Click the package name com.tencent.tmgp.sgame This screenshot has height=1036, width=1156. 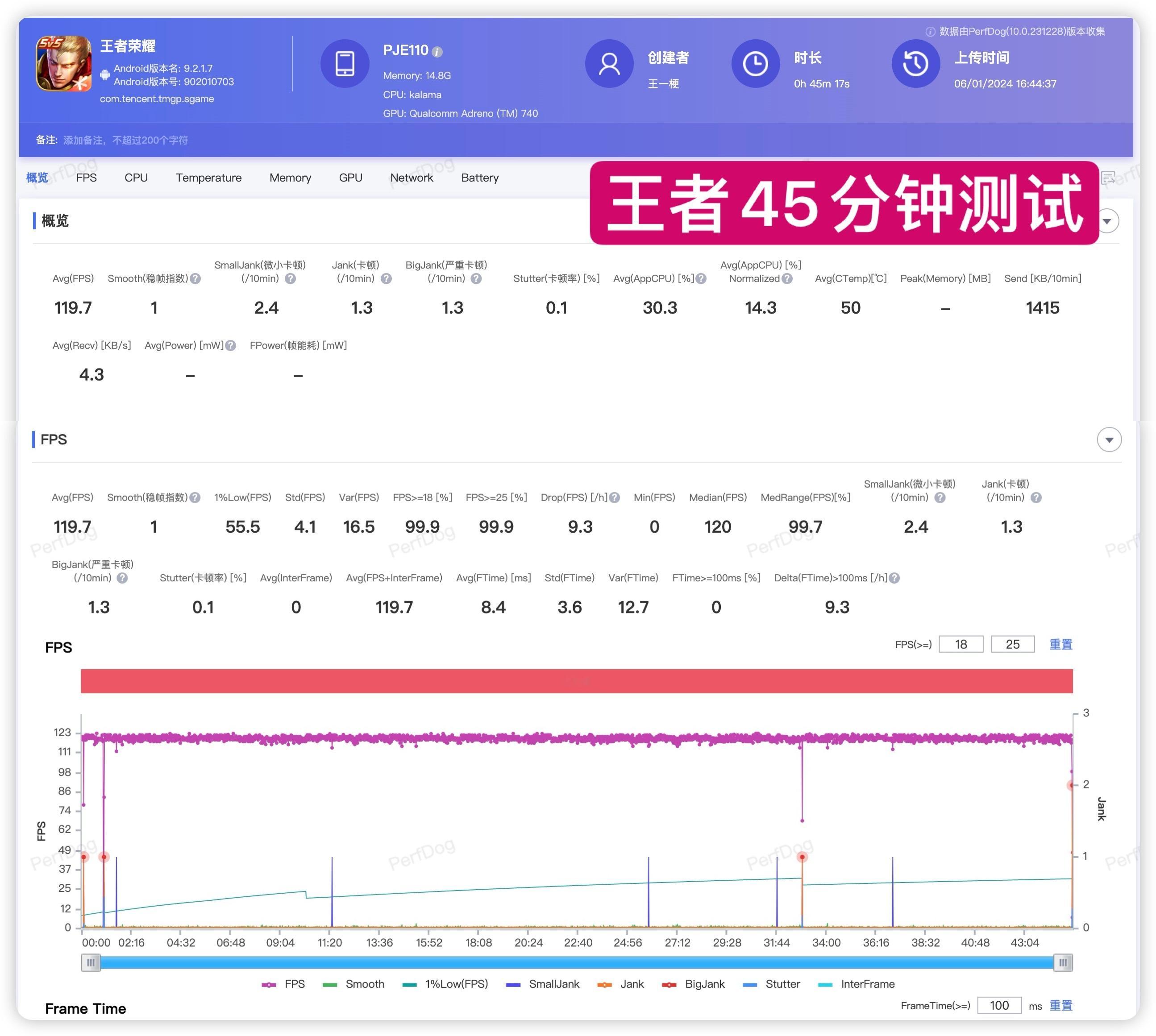[157, 99]
